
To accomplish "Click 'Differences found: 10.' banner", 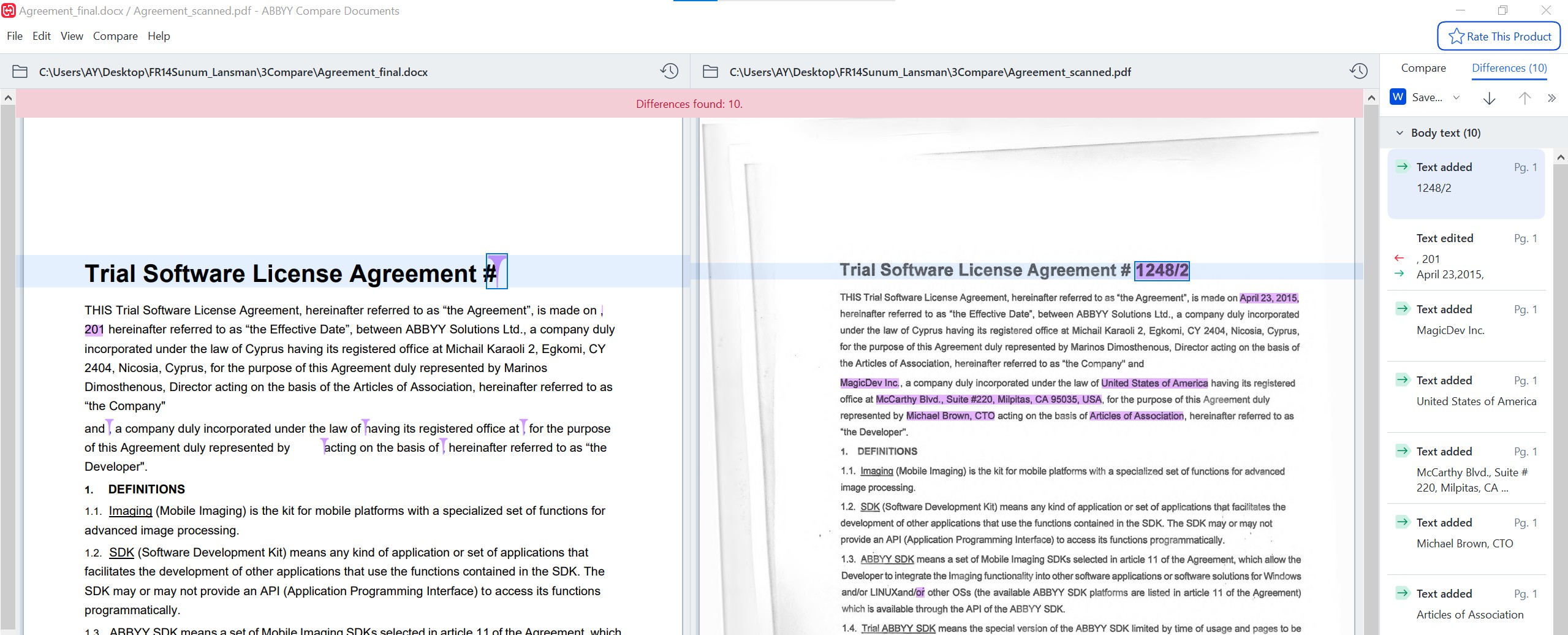I will point(689,104).
